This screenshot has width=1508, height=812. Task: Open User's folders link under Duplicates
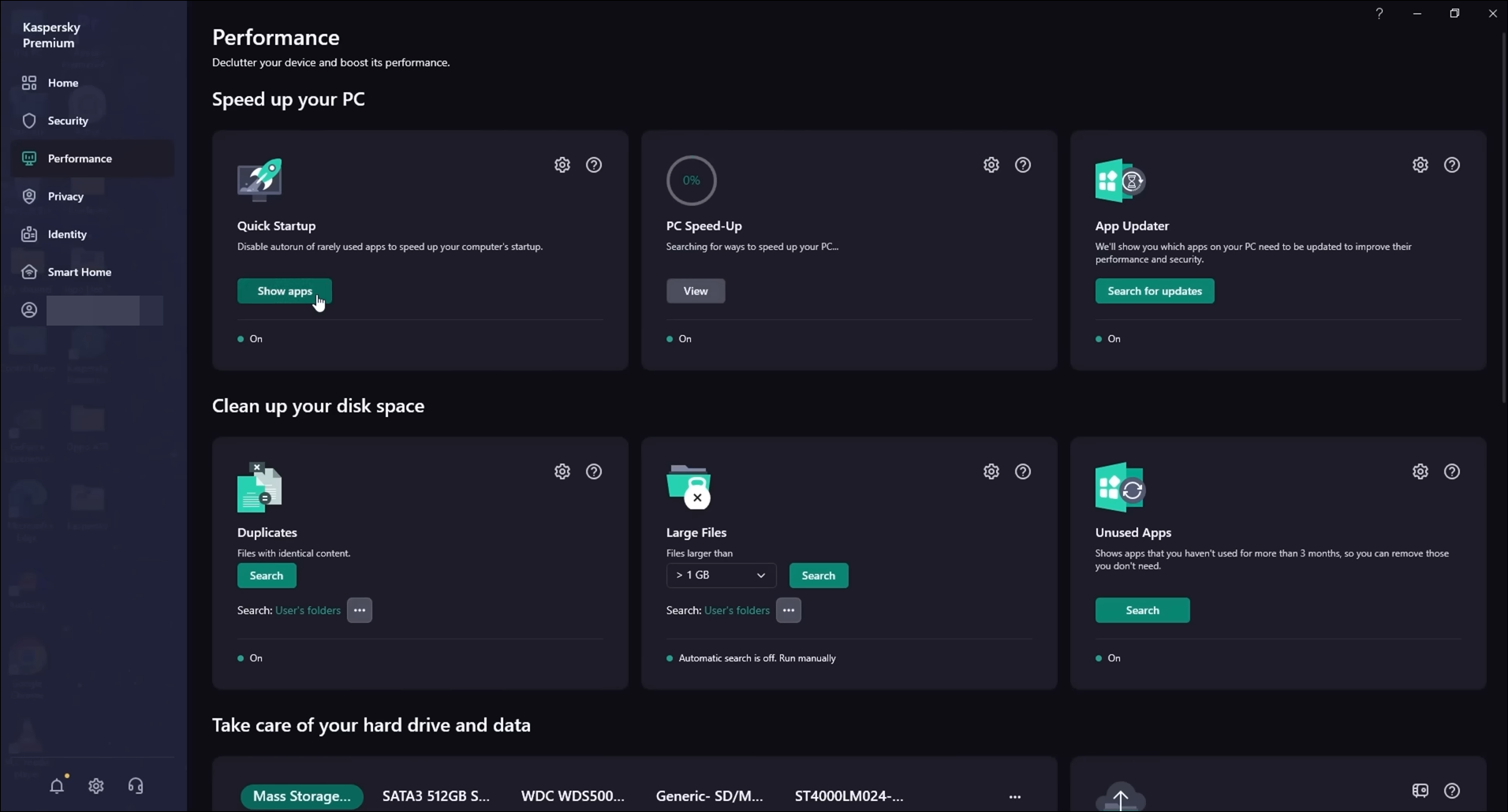pos(308,610)
